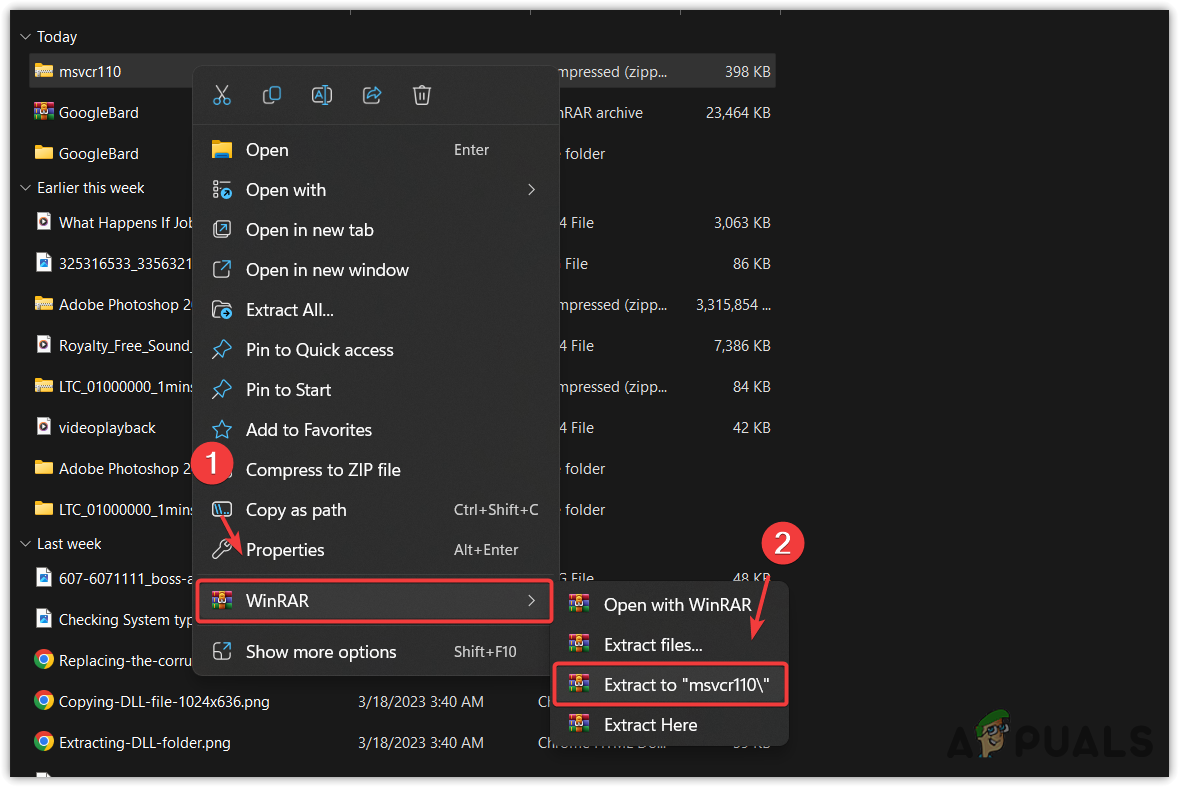The image size is (1179, 787).
Task: Delete the file via the trash icon
Action: point(421,95)
